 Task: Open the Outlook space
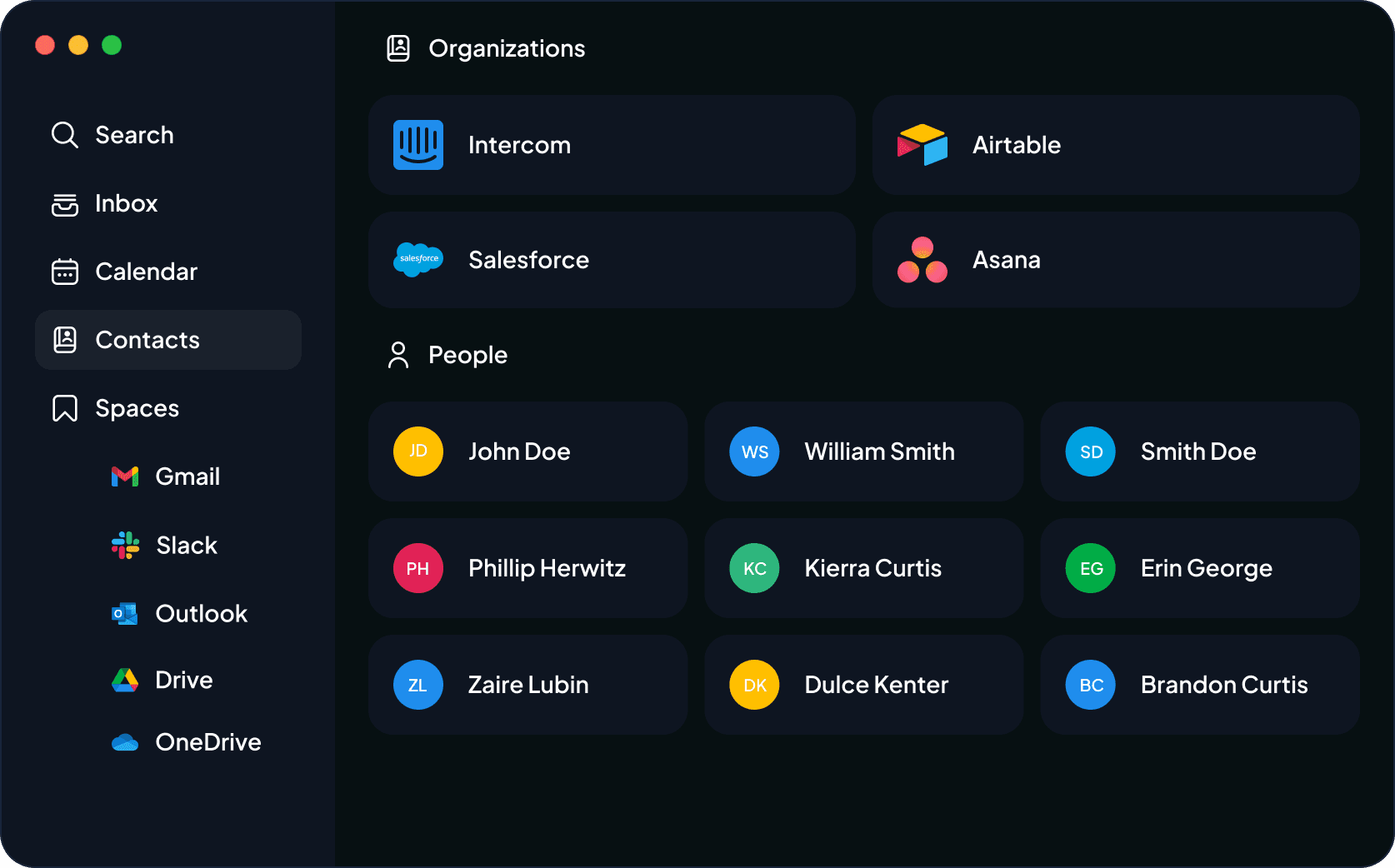tap(179, 614)
